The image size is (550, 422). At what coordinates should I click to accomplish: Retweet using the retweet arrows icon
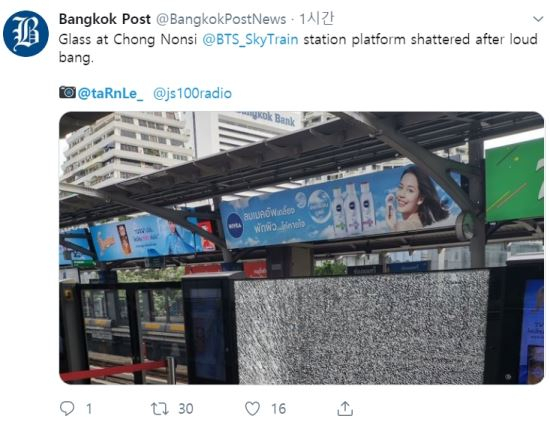tap(160, 409)
